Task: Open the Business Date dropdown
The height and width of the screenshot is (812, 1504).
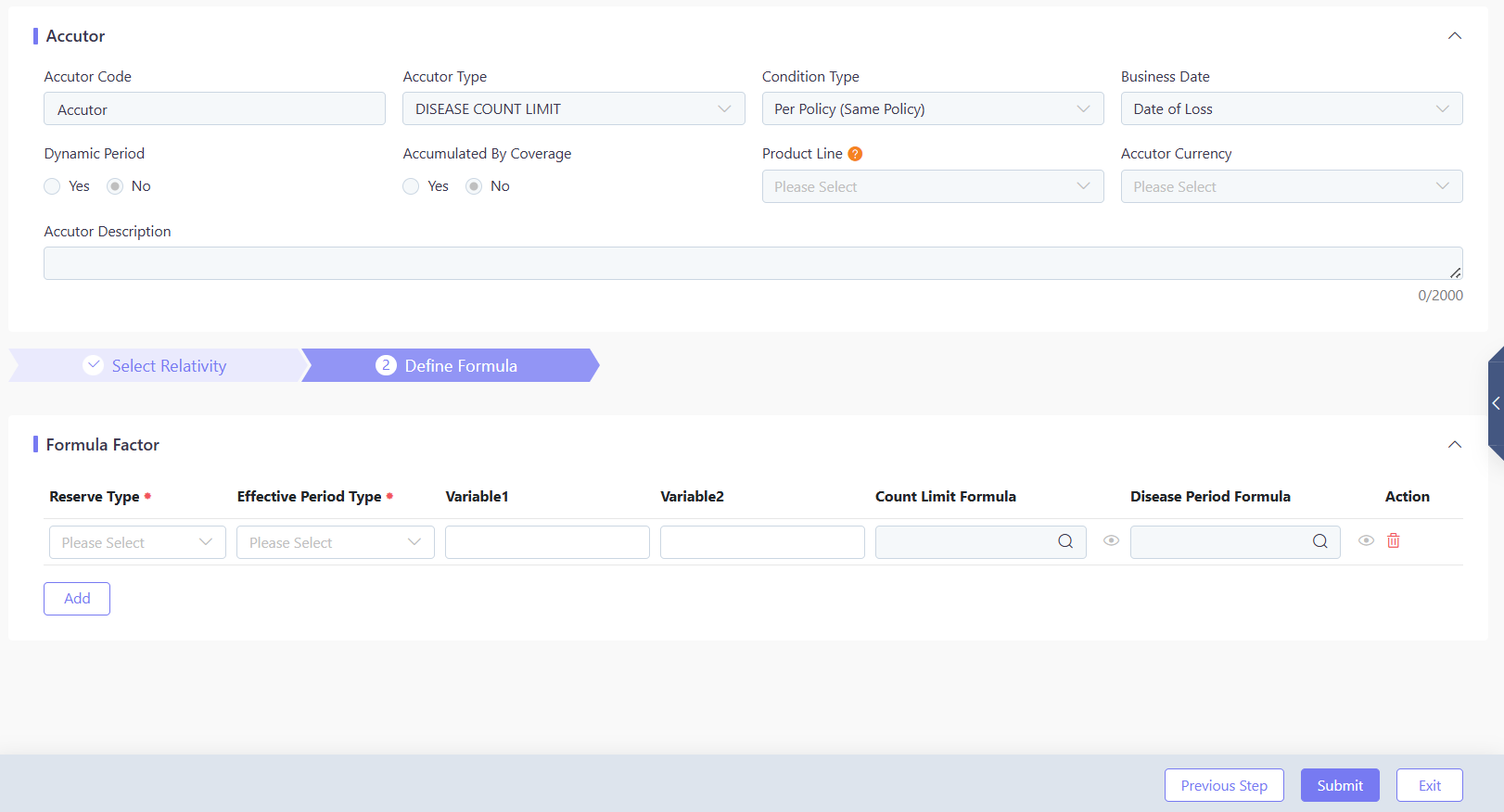Action: [1292, 108]
